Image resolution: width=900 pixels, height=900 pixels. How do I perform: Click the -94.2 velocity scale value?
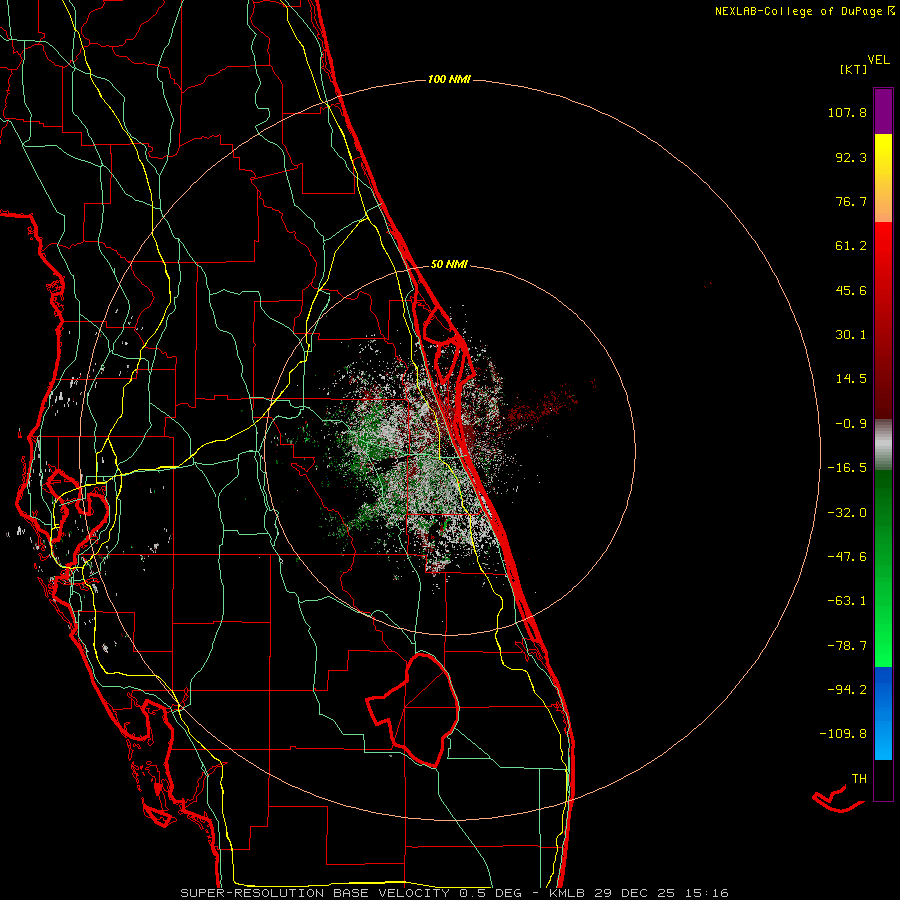(x=847, y=689)
